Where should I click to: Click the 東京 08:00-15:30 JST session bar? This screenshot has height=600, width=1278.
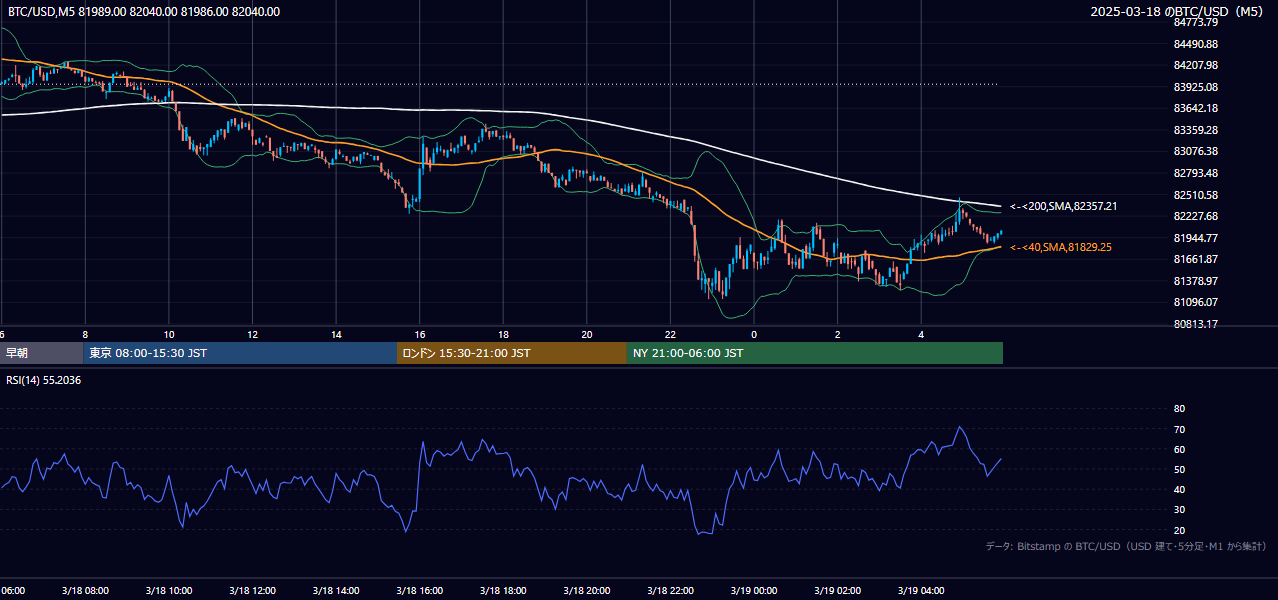[240, 353]
